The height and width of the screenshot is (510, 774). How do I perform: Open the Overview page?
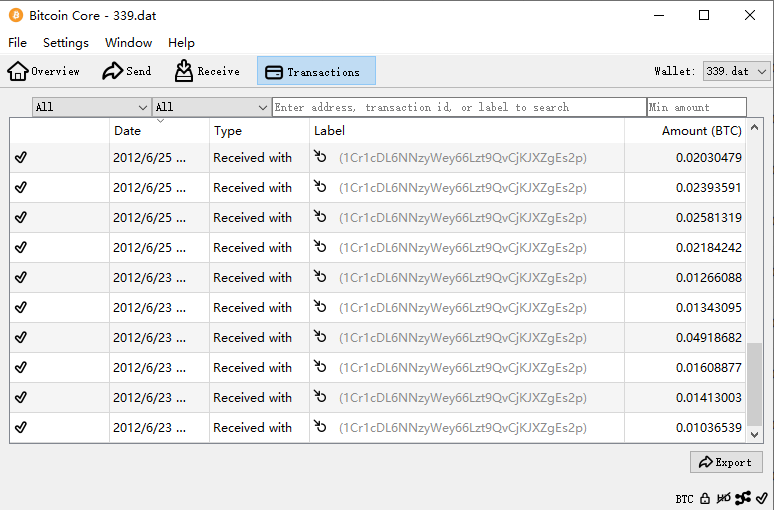tap(44, 71)
